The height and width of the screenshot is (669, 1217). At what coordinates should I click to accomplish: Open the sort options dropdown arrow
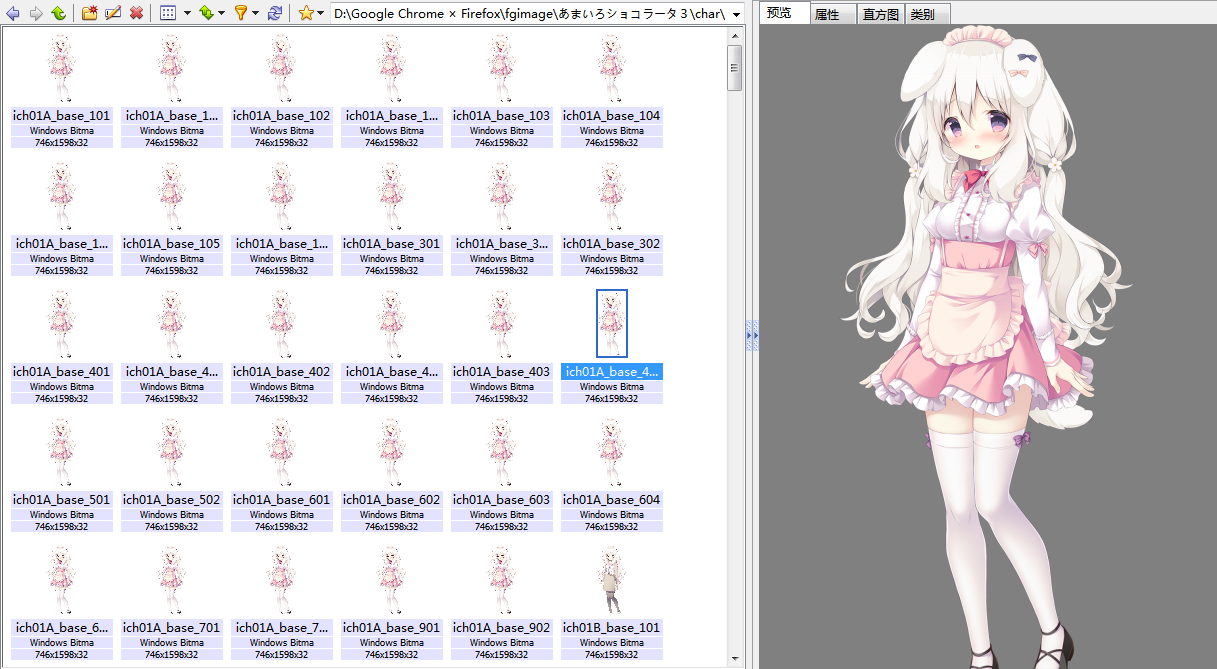[222, 14]
